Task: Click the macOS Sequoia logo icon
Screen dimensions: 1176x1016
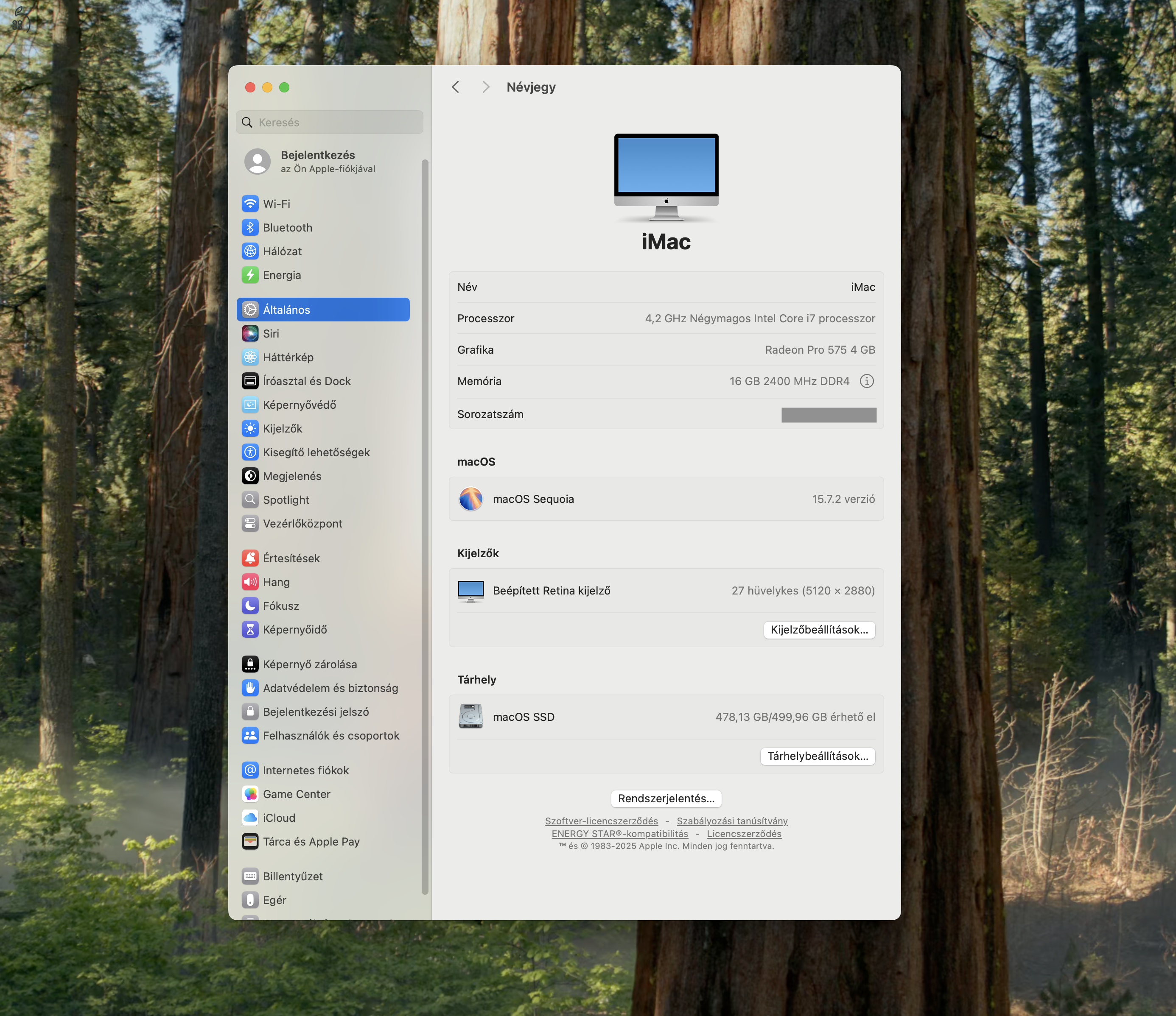Action: coord(470,499)
